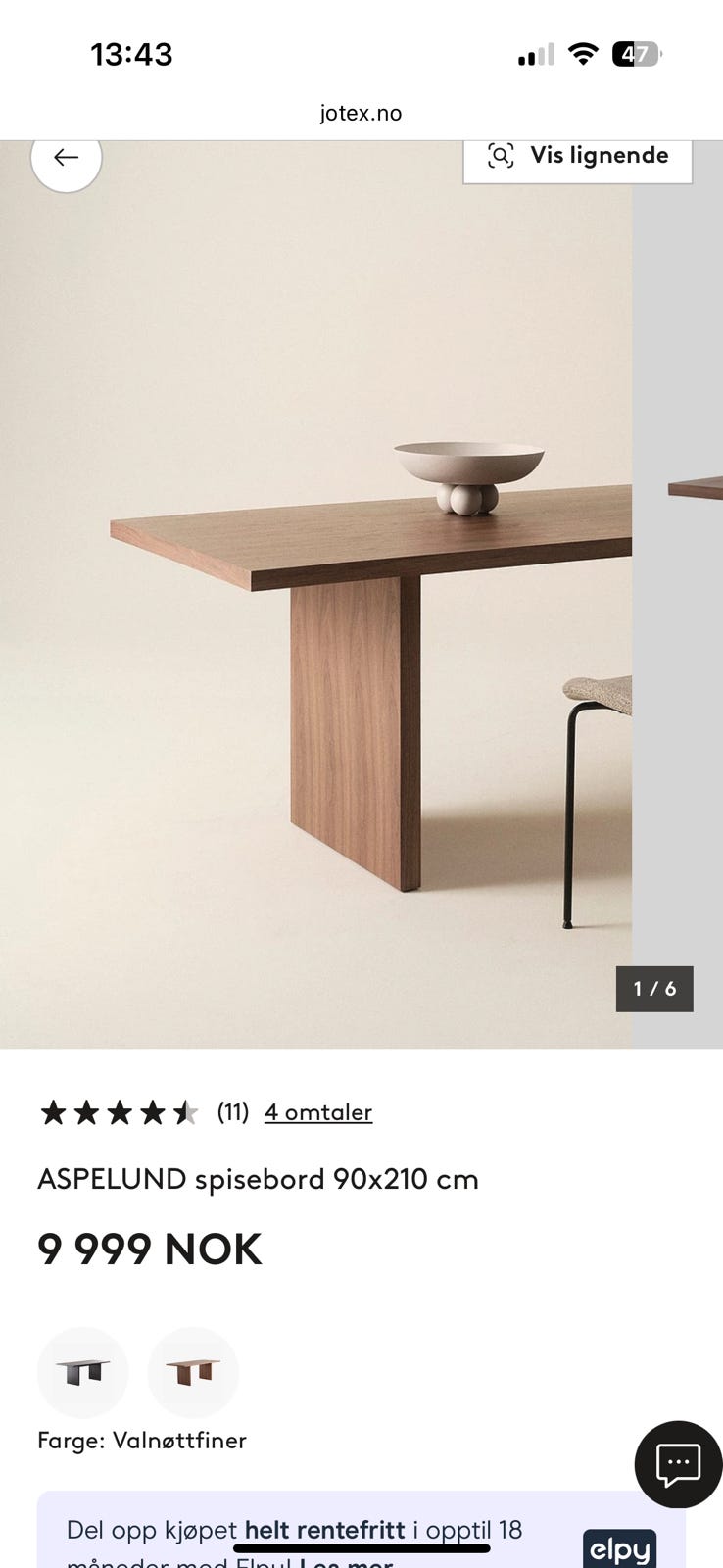Select the black table color swatch
Viewport: 723px width, 1568px height.
[82, 1371]
